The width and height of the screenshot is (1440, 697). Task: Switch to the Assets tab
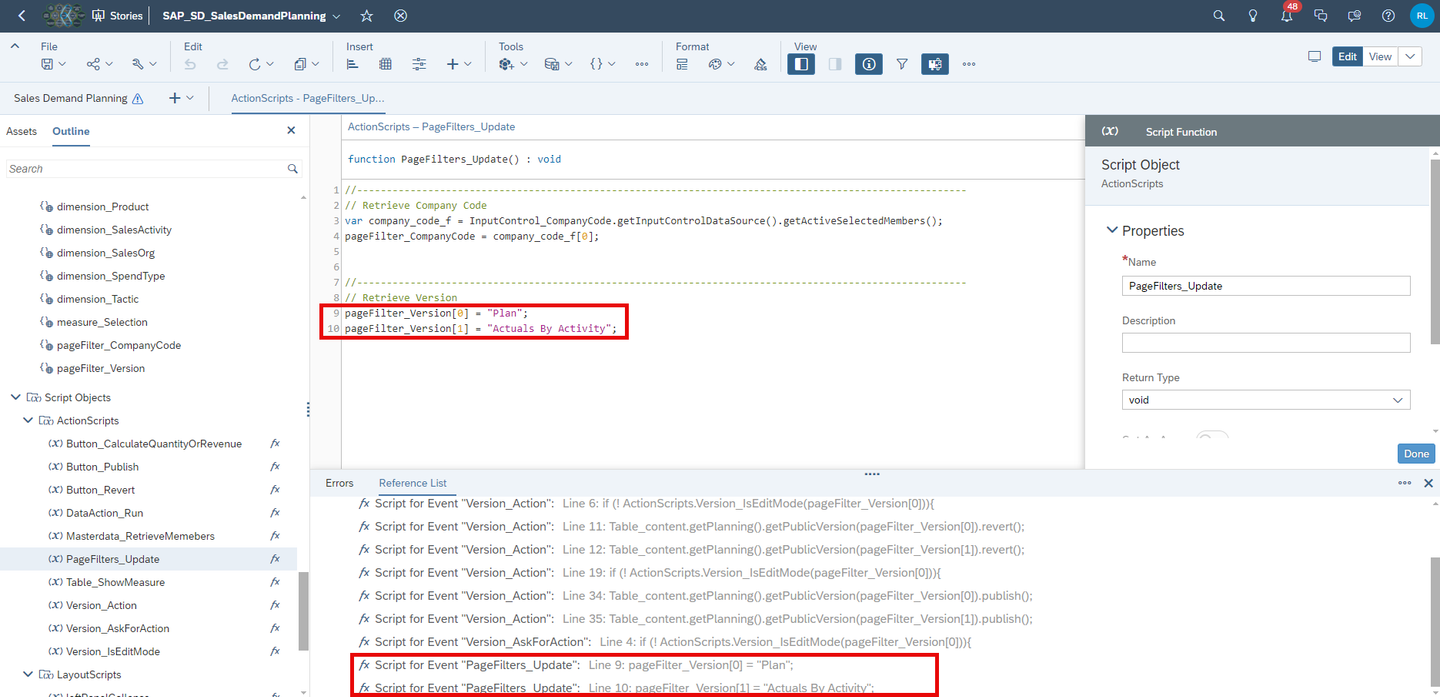(x=21, y=131)
